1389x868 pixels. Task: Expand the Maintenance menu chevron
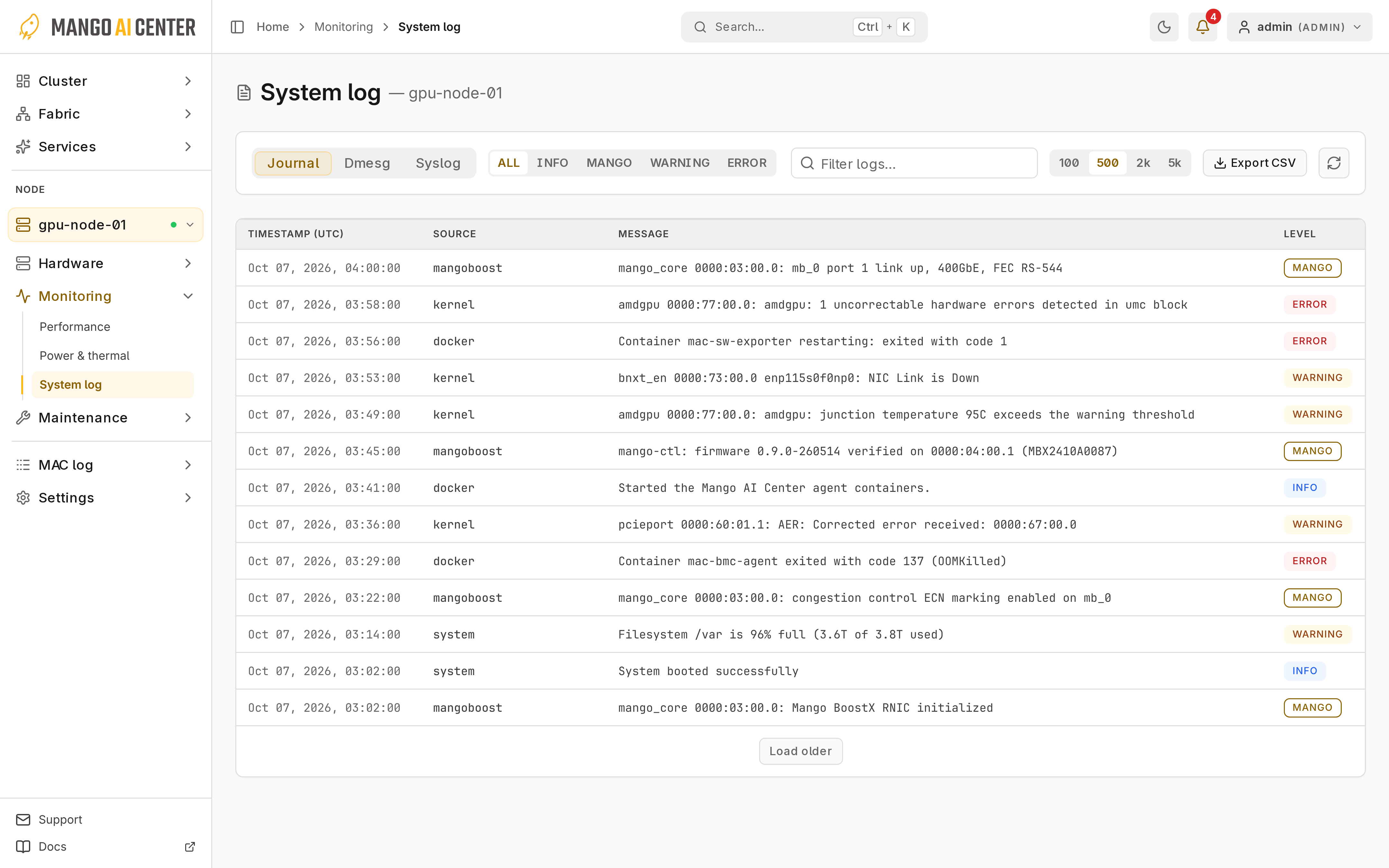pos(188,417)
